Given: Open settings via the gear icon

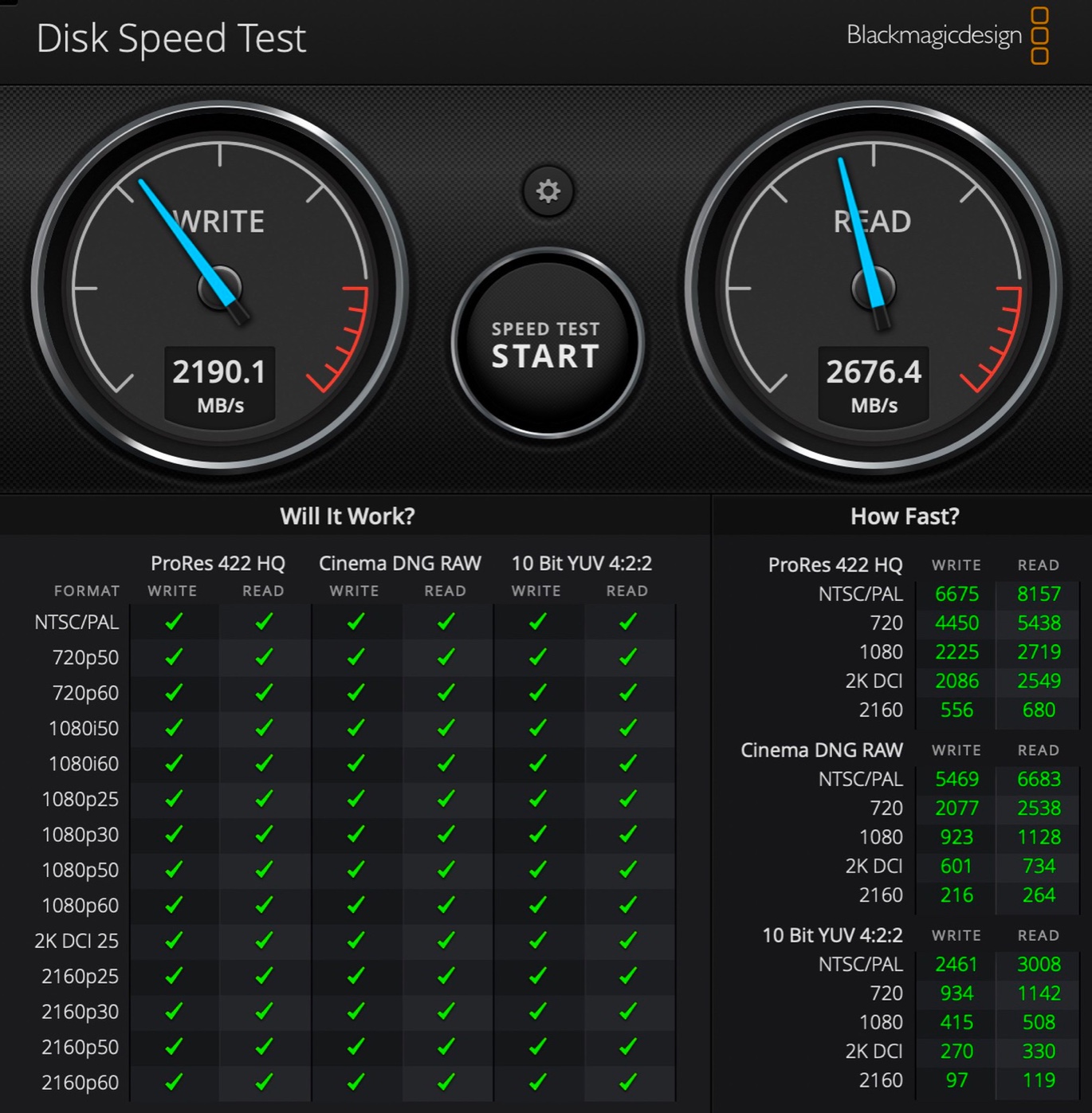Looking at the screenshot, I should (548, 191).
